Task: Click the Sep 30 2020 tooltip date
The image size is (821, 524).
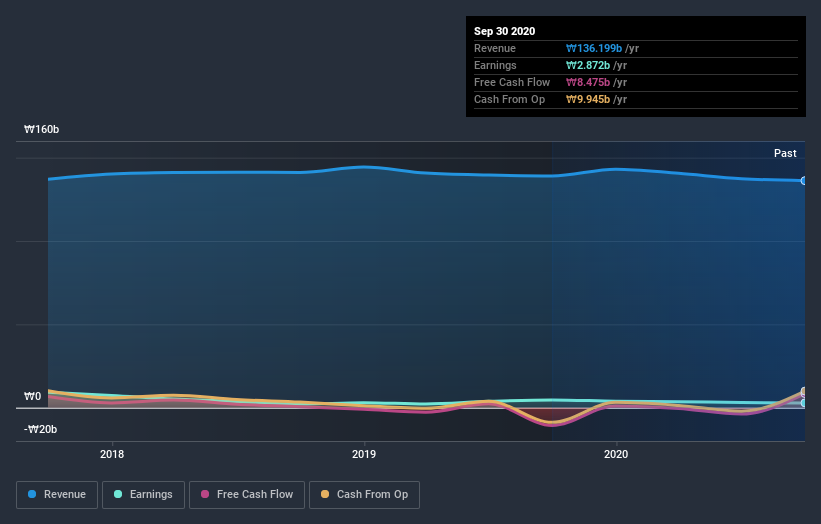Action: 504,31
